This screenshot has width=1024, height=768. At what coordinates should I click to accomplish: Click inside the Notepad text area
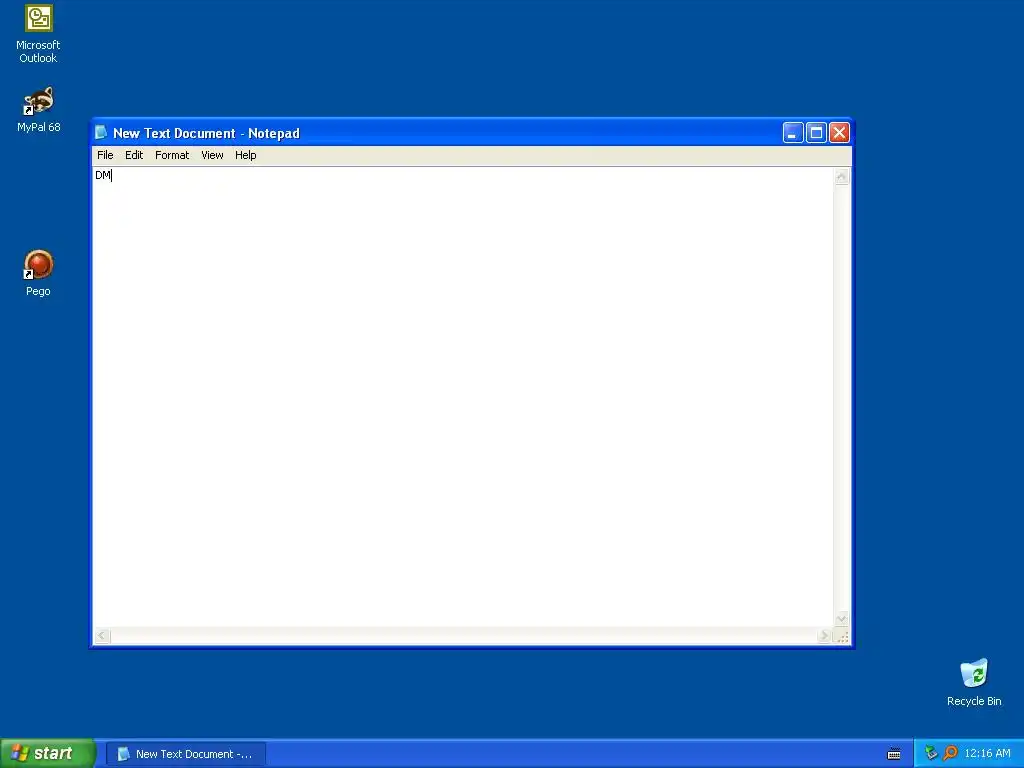click(x=463, y=397)
